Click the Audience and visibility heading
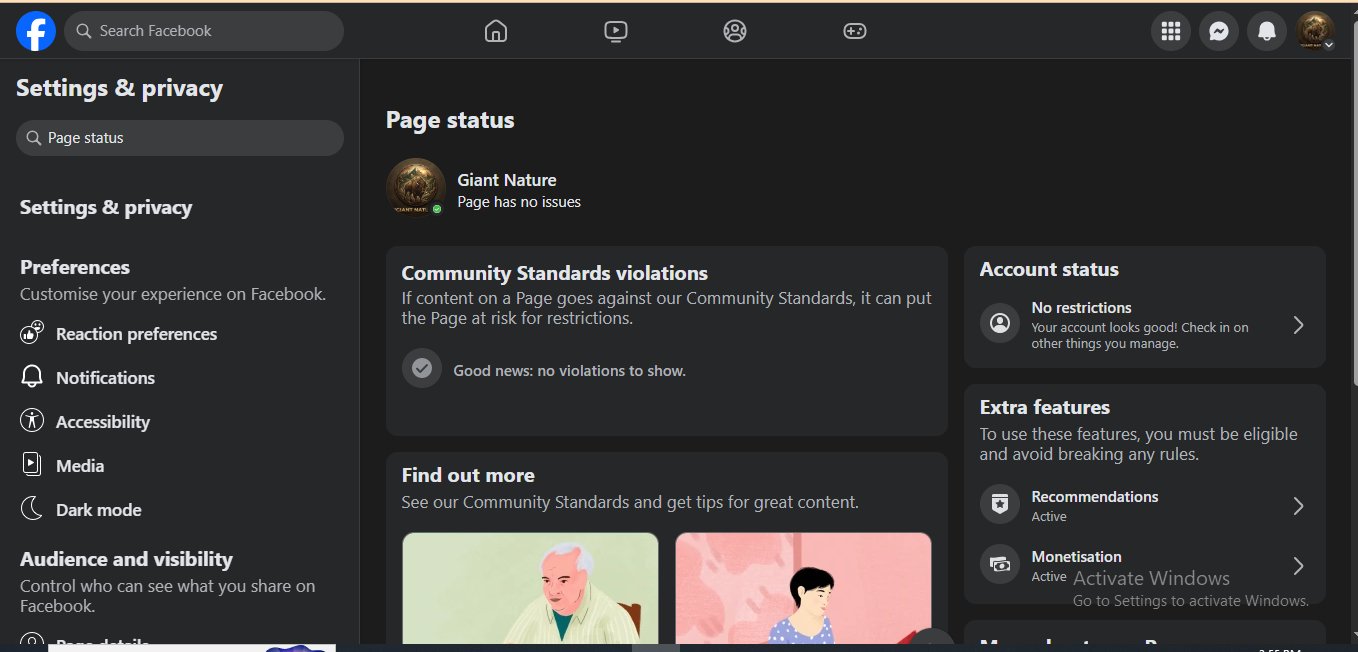The height and width of the screenshot is (652, 1358). pos(126,560)
